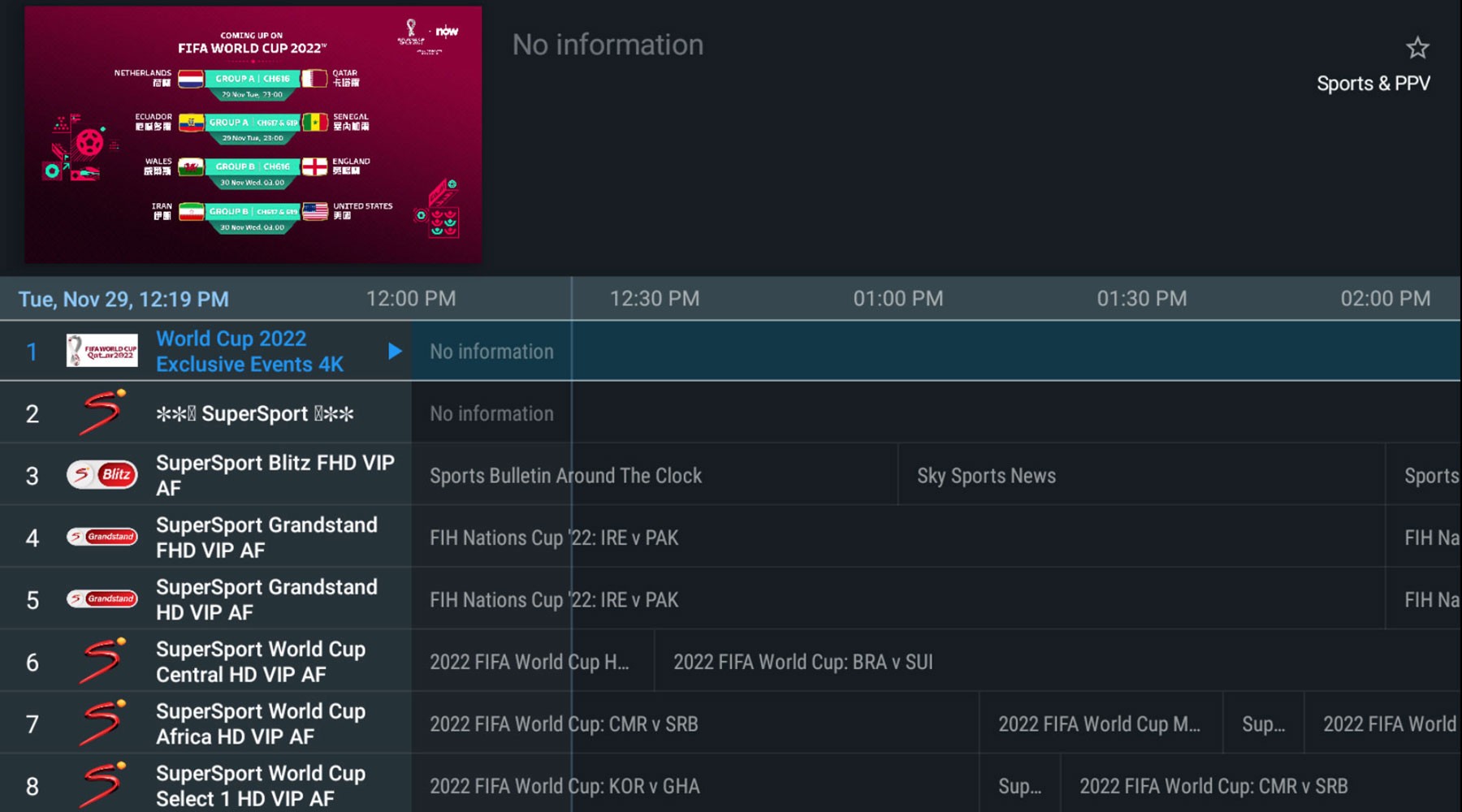The image size is (1462, 812).
Task: Select No information cell on channel 1
Action: click(x=936, y=351)
